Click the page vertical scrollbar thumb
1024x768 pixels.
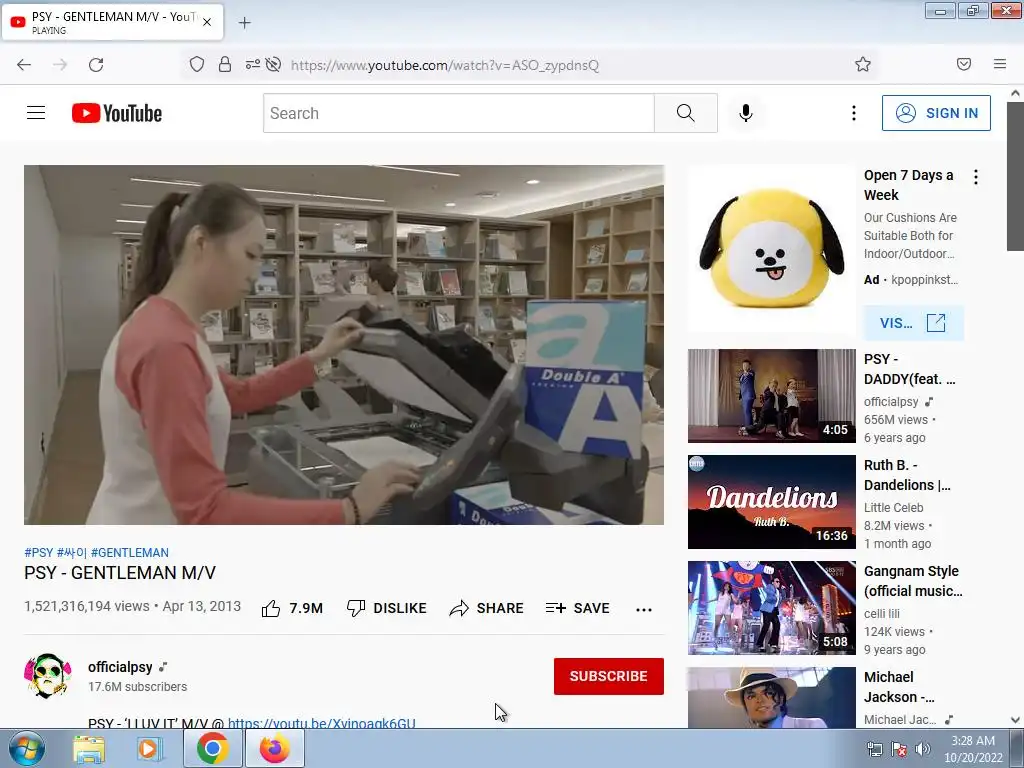pyautogui.click(x=1015, y=176)
